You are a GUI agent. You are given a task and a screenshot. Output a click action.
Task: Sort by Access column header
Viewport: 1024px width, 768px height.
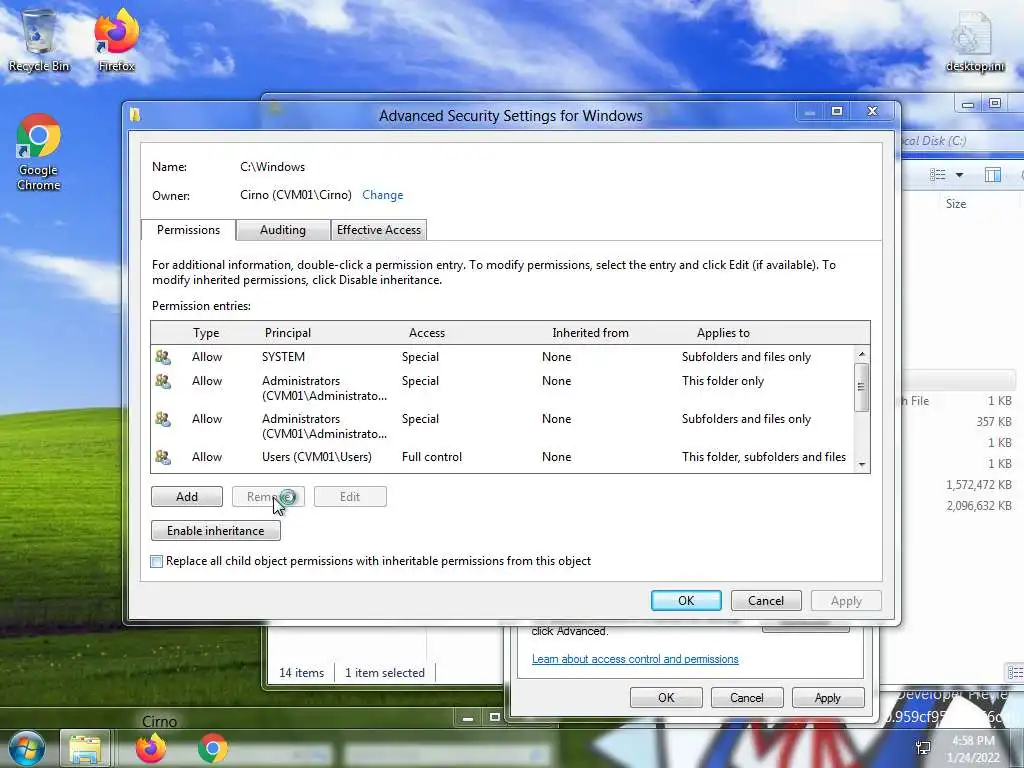pyautogui.click(x=426, y=333)
